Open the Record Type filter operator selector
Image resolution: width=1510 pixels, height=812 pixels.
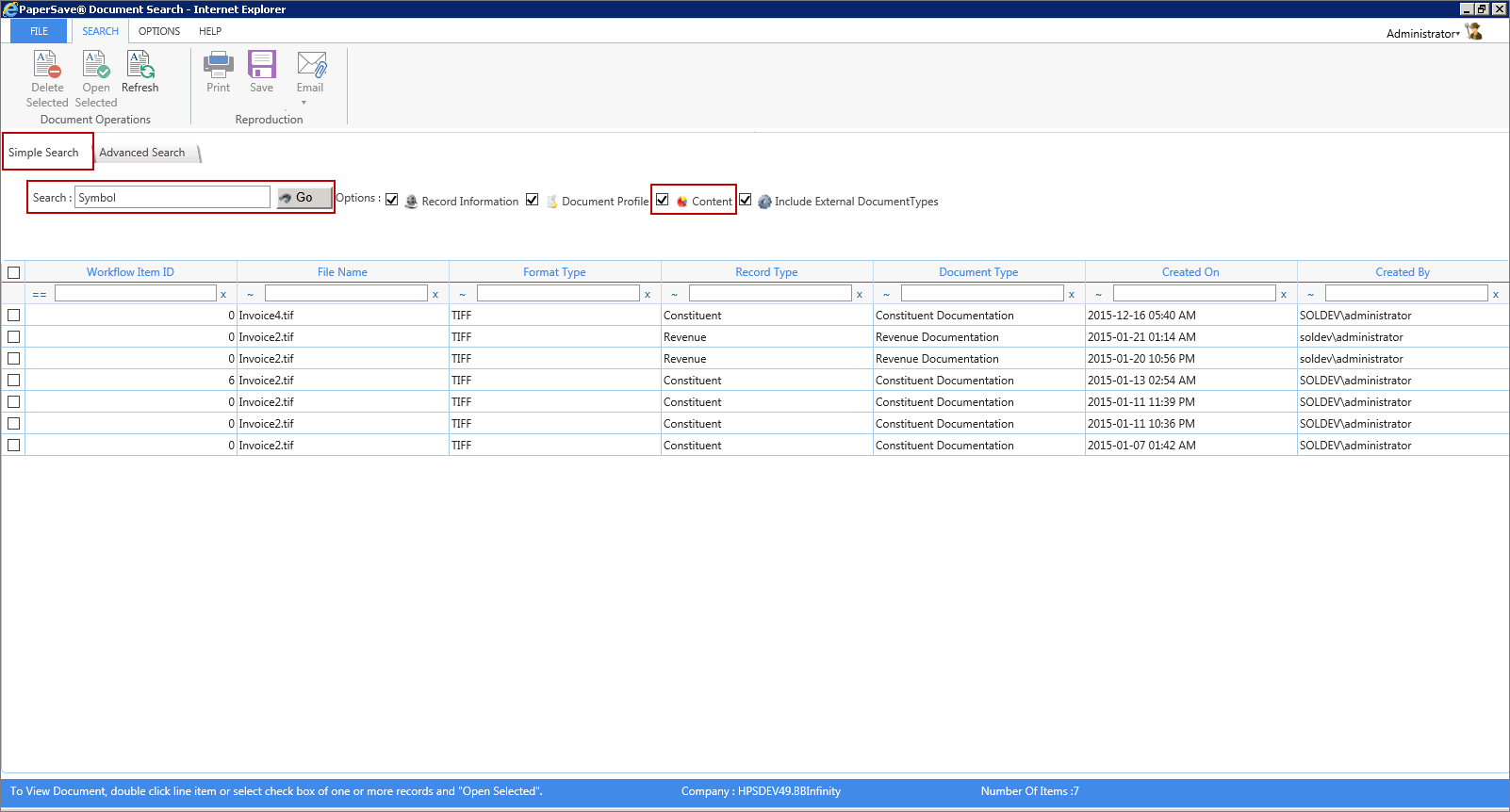coord(674,295)
